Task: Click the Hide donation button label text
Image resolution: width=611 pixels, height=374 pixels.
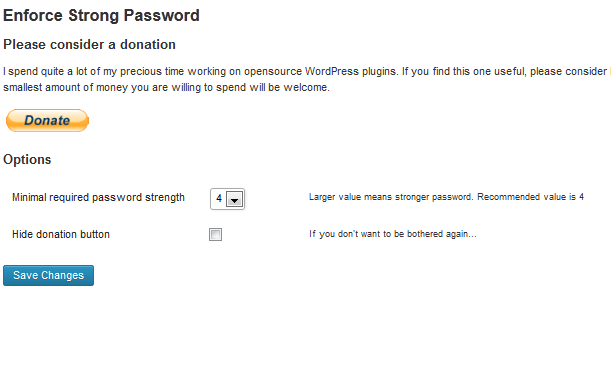Action: coord(61,234)
